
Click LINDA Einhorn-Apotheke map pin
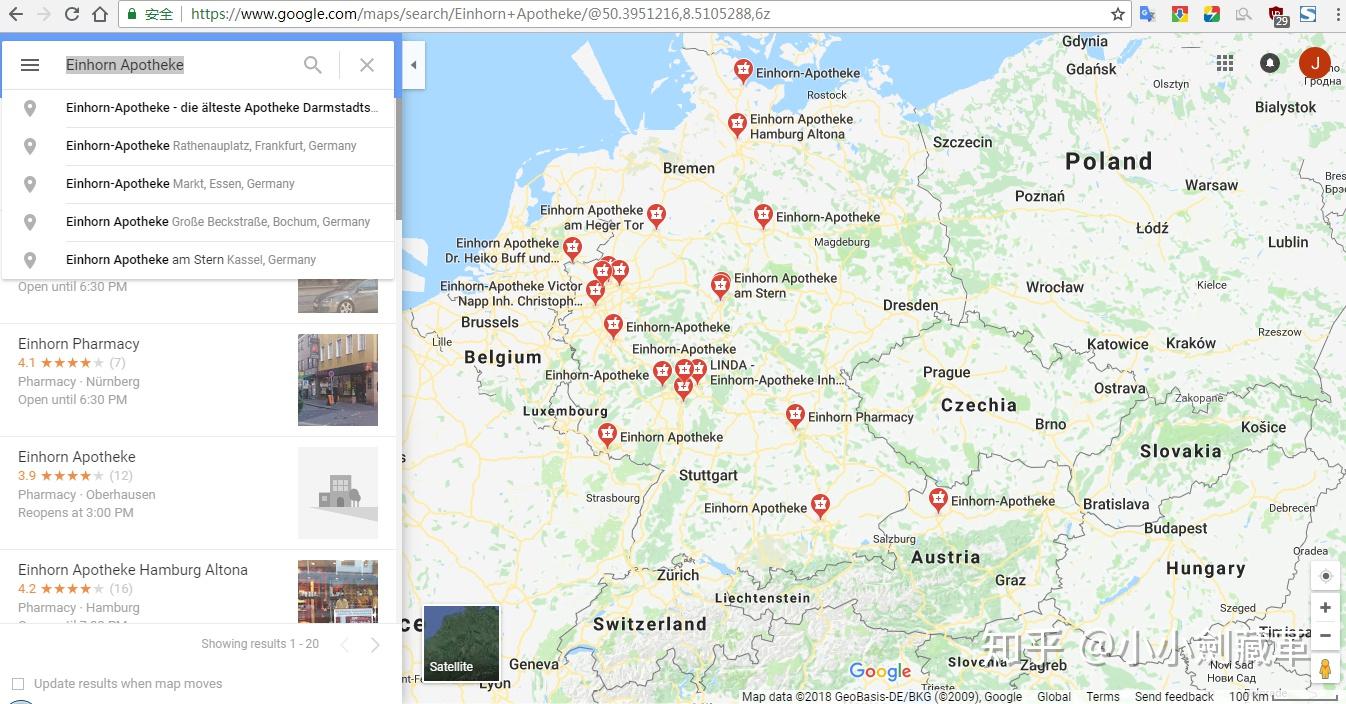point(698,371)
